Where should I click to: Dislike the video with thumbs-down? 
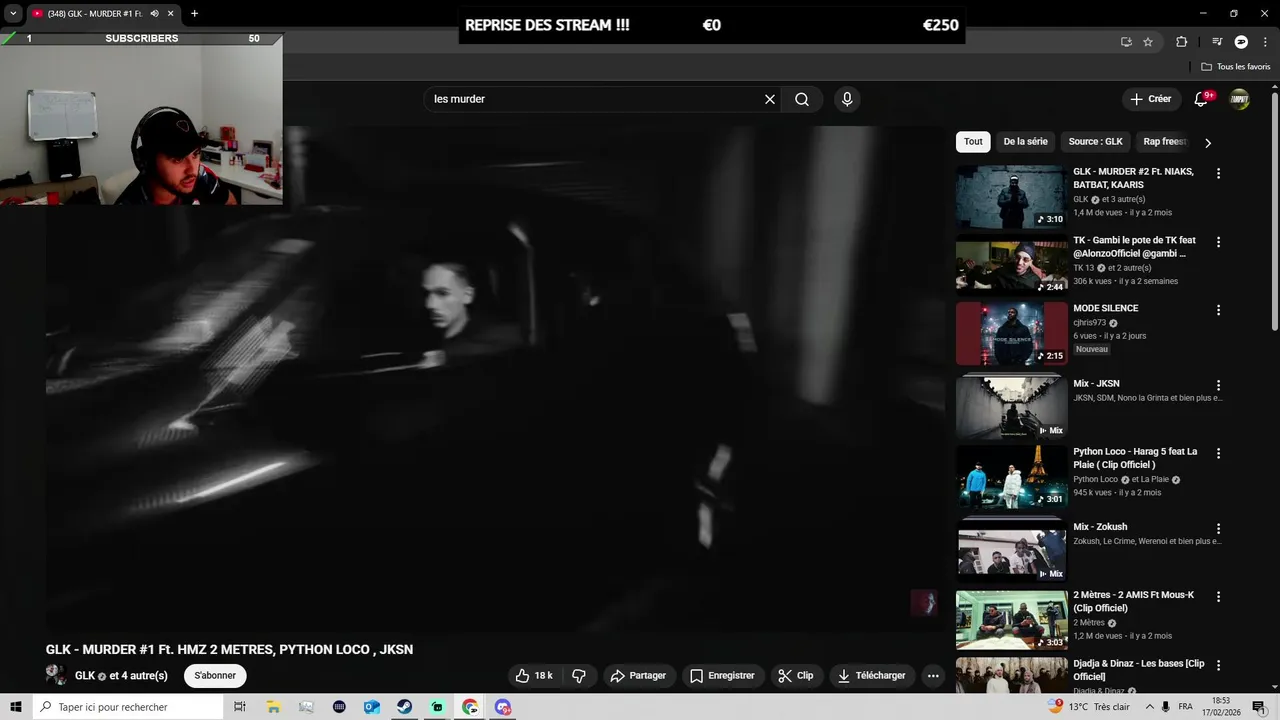[x=579, y=676]
